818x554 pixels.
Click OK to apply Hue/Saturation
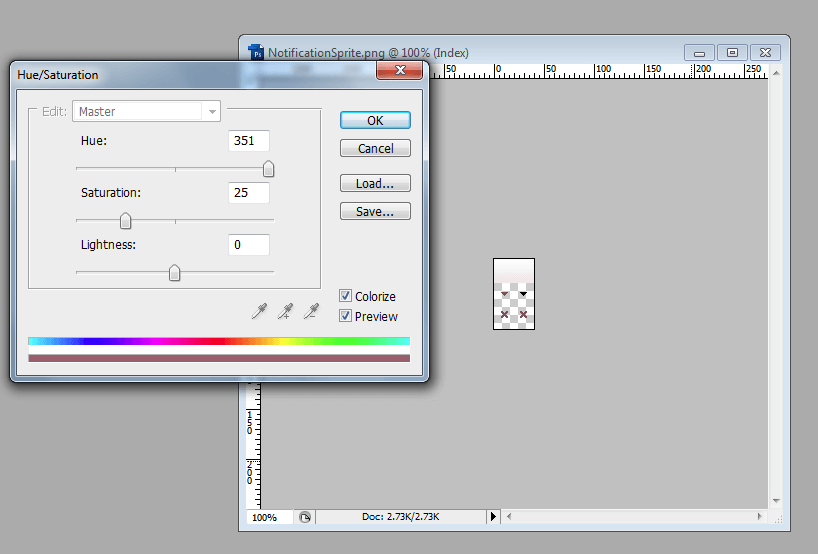click(375, 120)
